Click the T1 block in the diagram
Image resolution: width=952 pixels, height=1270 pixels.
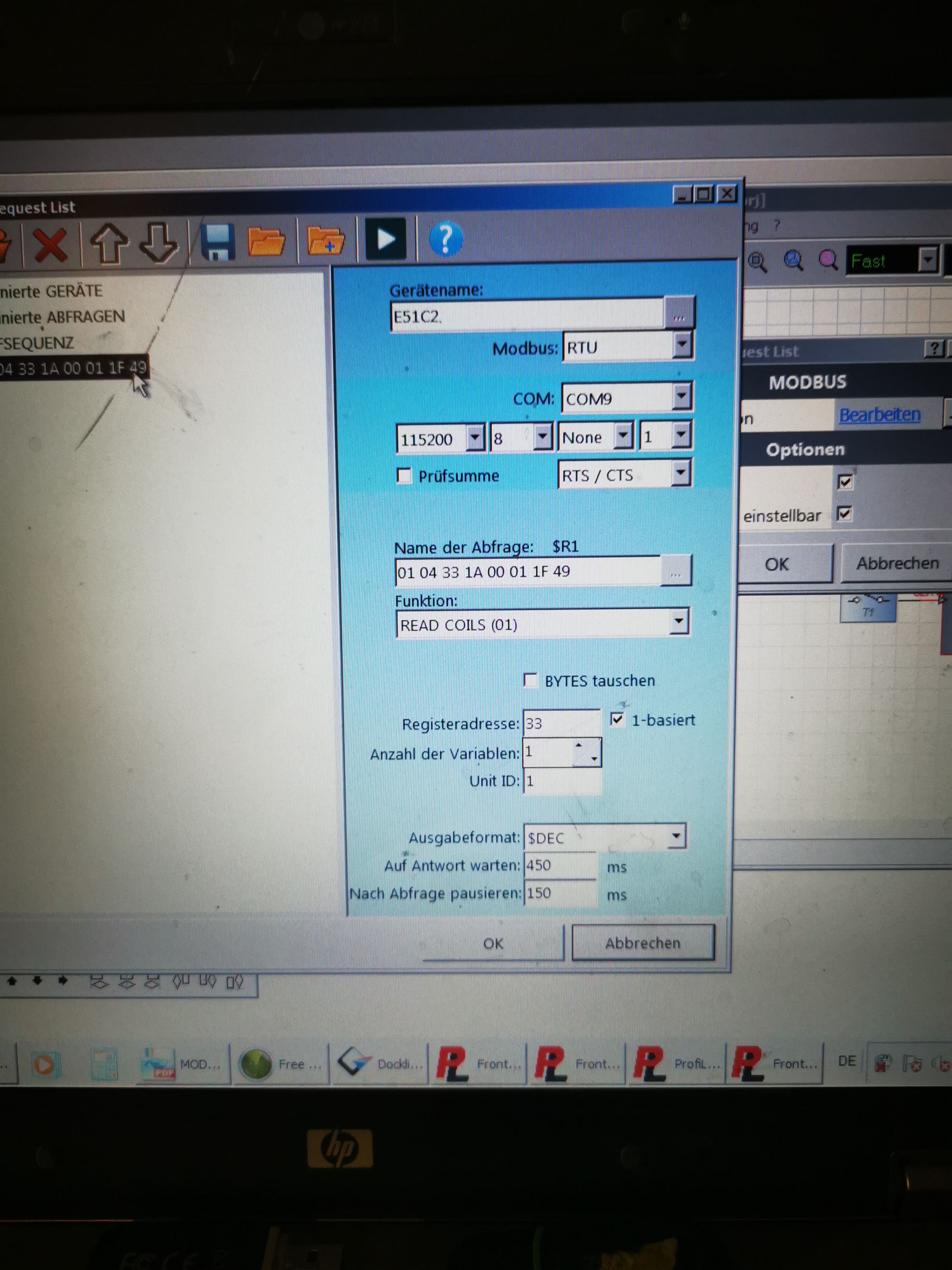coord(868,609)
